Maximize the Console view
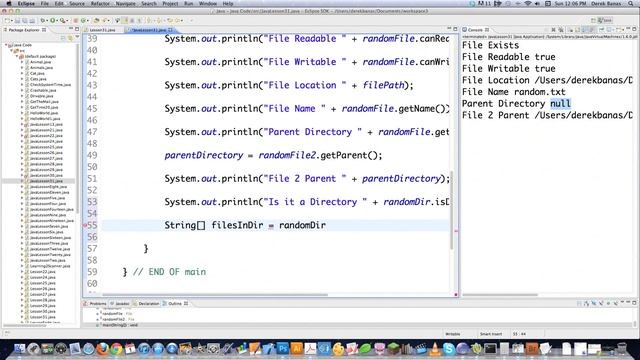The height and width of the screenshot is (360, 640). coord(634,29)
